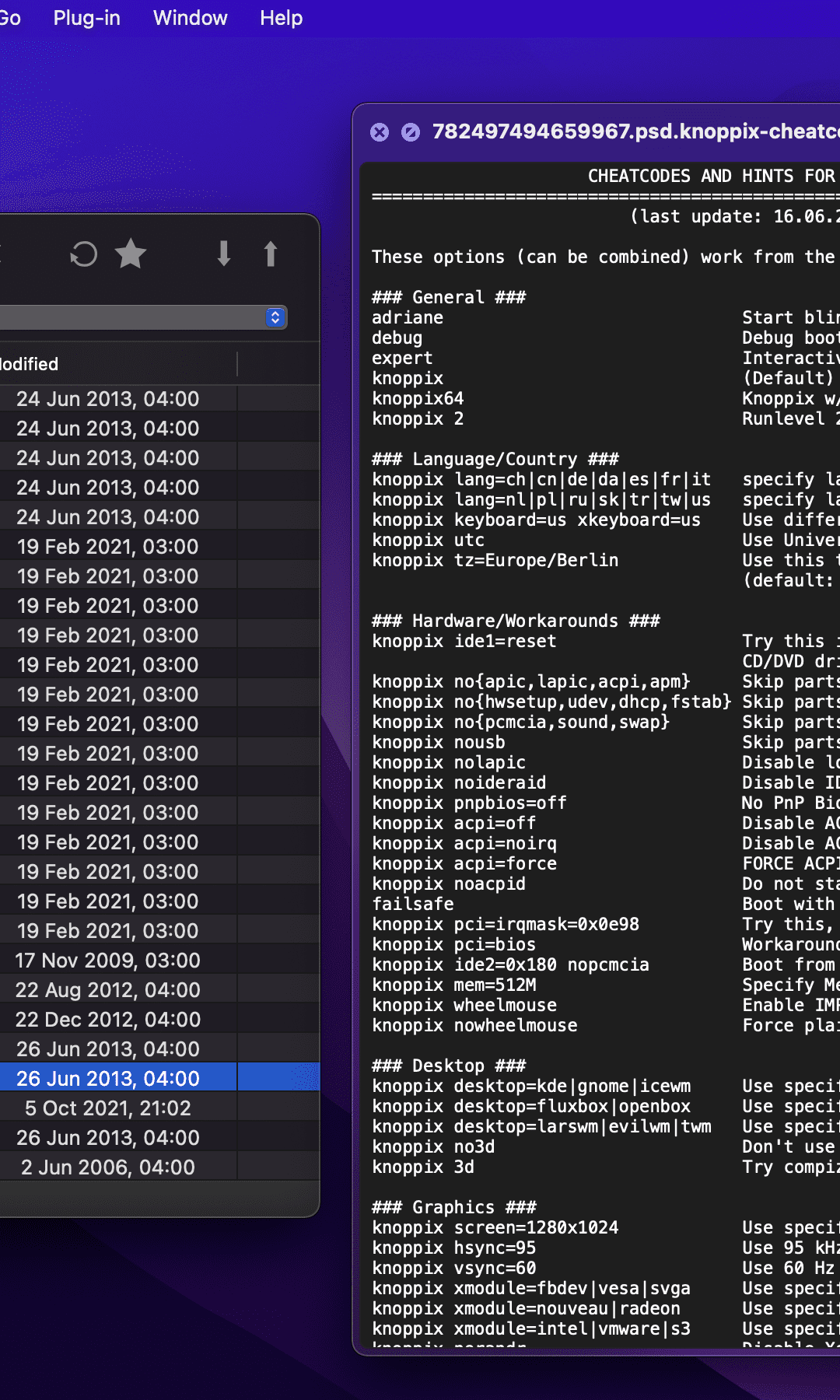Open the Help menu

coord(282,18)
